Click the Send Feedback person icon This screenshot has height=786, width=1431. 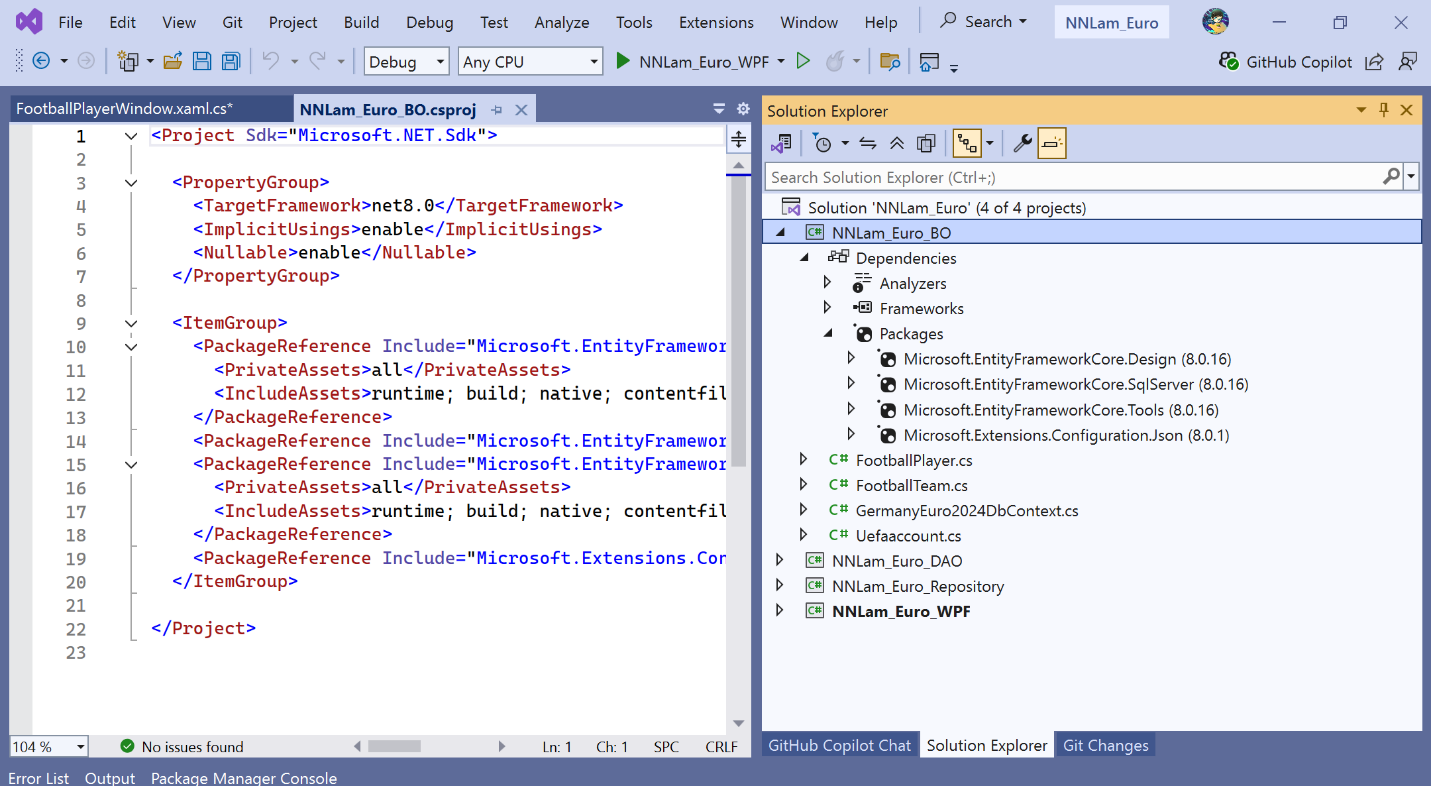(x=1408, y=62)
